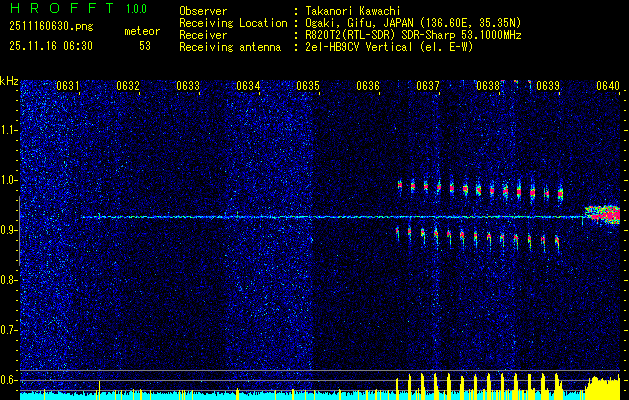Click the Observer label
The width and height of the screenshot is (629, 400).
click(x=203, y=11)
